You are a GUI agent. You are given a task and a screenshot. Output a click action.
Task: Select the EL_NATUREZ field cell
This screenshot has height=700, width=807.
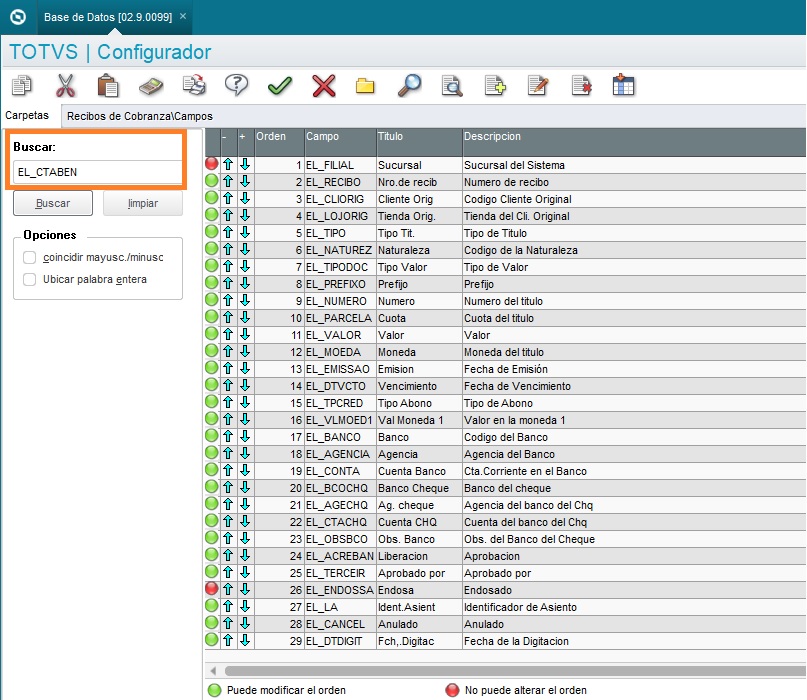point(340,250)
